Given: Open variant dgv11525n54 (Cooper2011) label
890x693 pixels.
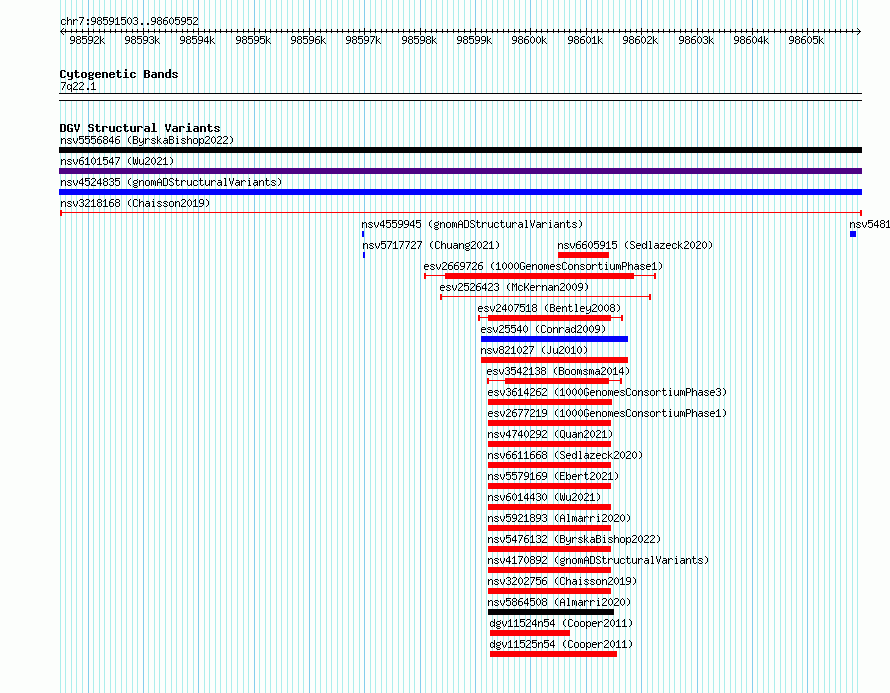Looking at the screenshot, I should [561, 644].
